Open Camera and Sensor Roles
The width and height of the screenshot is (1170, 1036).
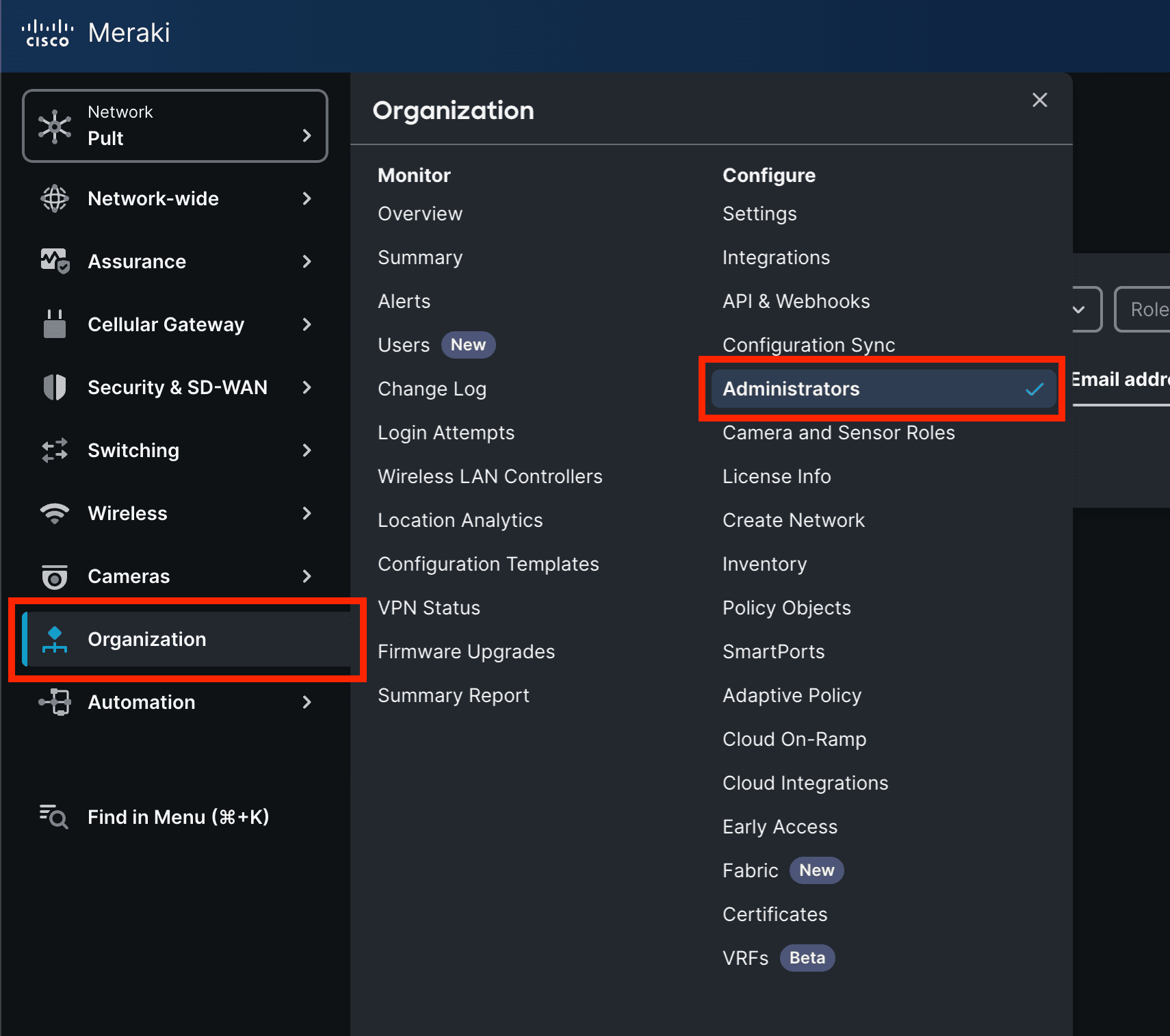click(x=839, y=432)
